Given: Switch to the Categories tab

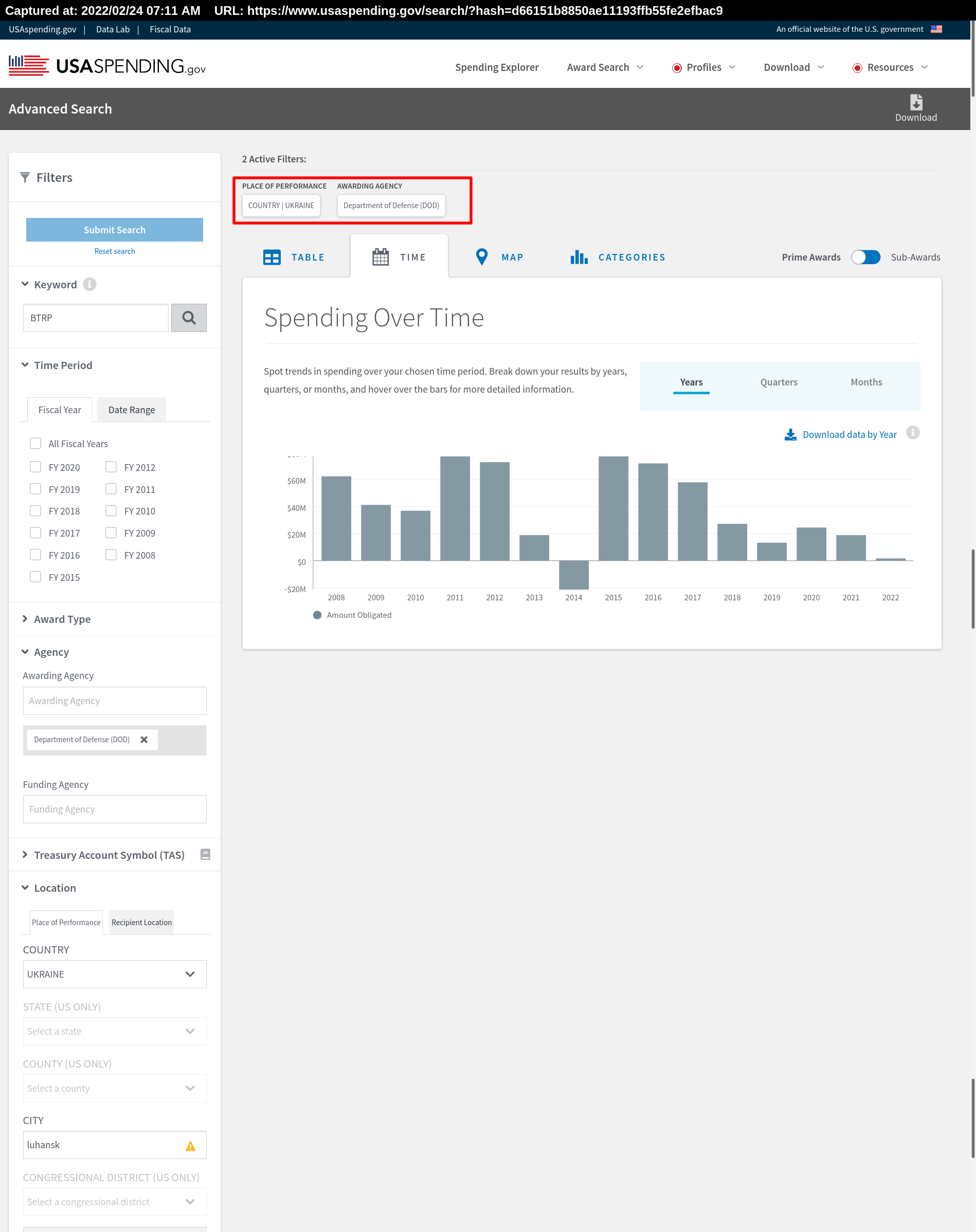Looking at the screenshot, I should click(618, 257).
